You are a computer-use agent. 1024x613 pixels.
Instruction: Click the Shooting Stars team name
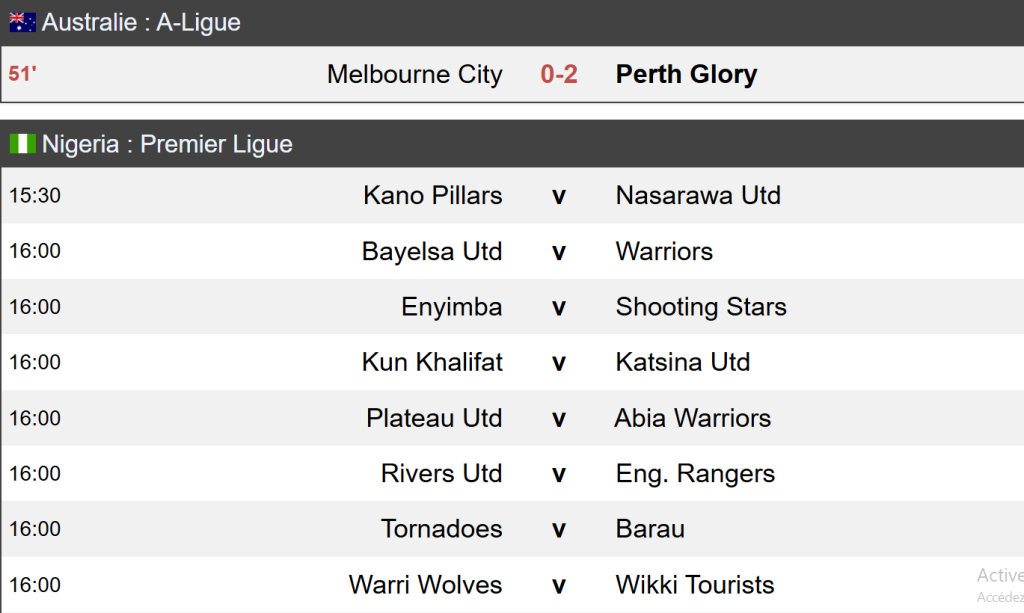click(701, 307)
